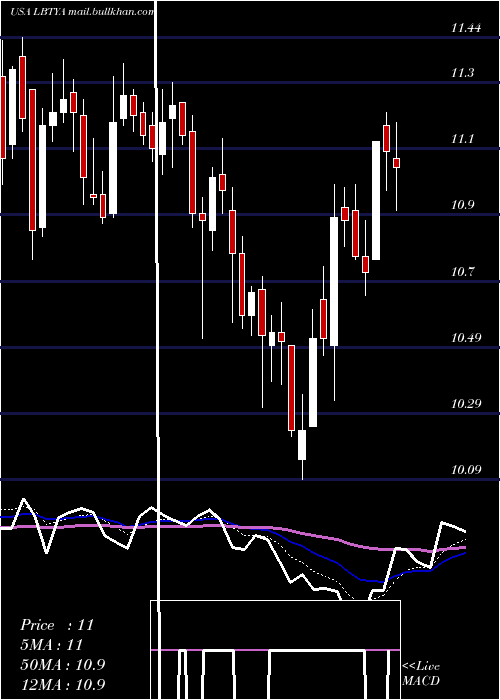The height and width of the screenshot is (700, 500).
Task: Click the last red candlestick near 11.05
Action: pos(396,162)
